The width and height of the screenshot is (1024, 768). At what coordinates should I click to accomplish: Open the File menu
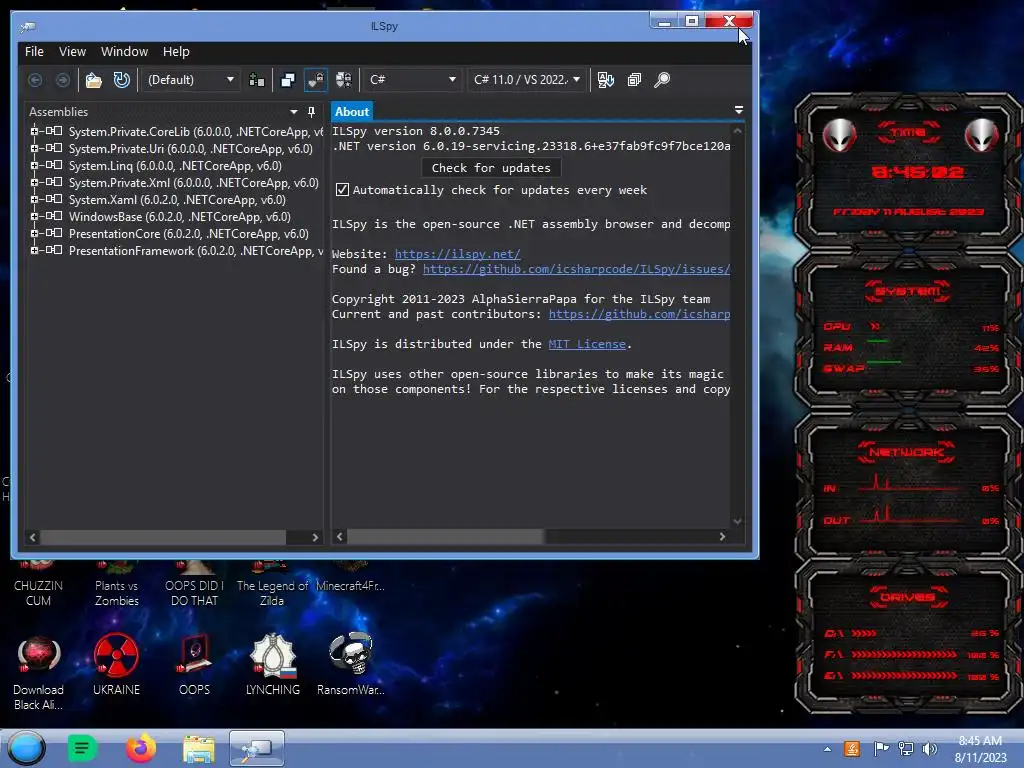tap(34, 52)
